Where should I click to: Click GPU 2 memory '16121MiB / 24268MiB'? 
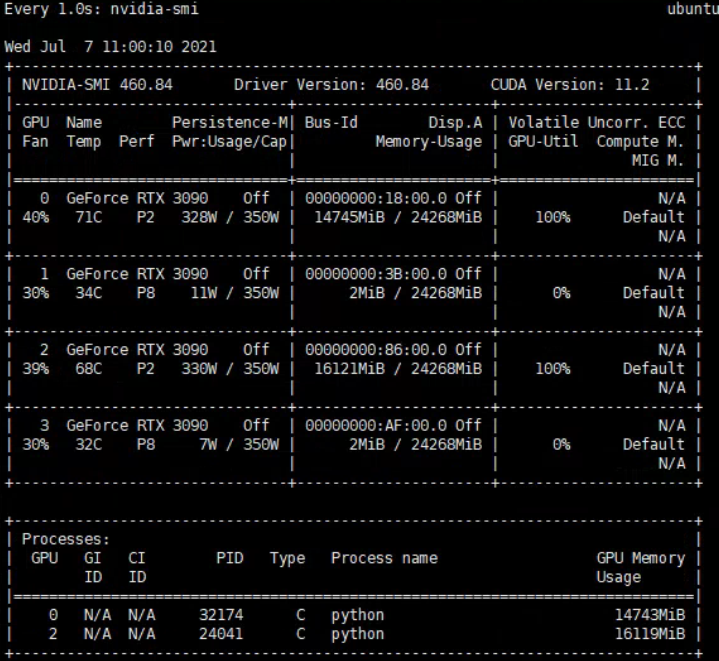click(398, 369)
